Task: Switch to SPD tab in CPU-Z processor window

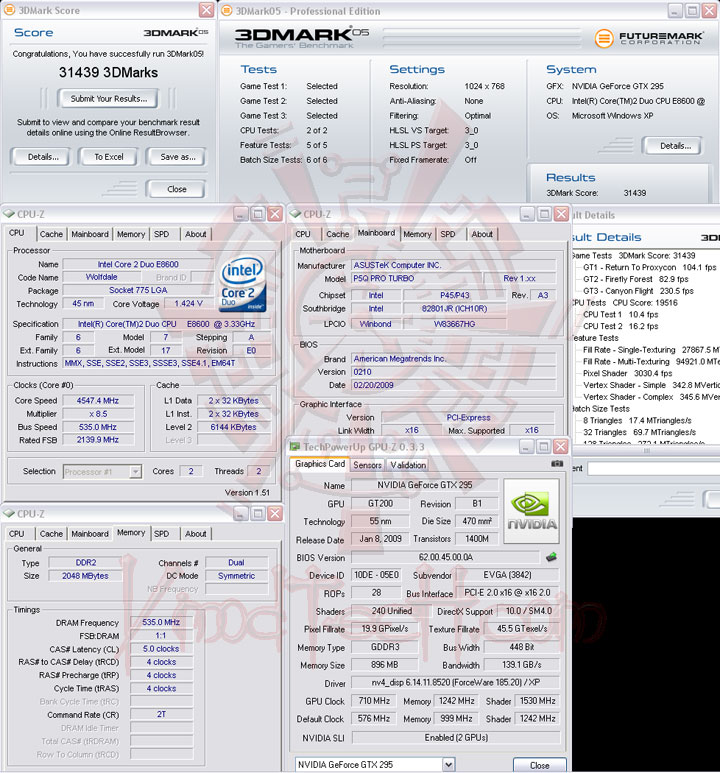Action: (161, 234)
